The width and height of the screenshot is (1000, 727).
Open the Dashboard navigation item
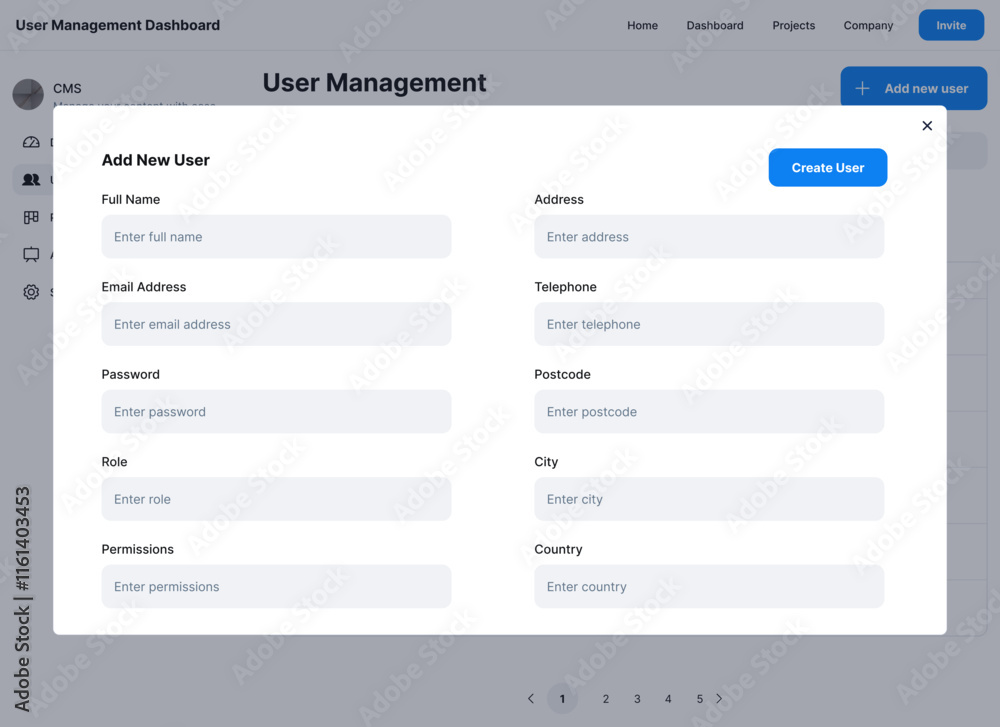(714, 26)
